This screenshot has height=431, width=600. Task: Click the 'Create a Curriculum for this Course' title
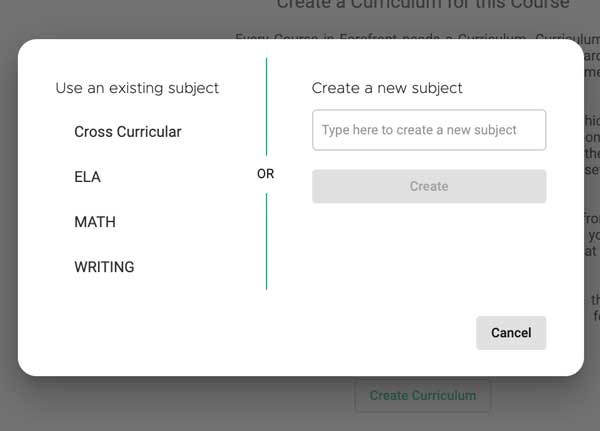coord(423,5)
